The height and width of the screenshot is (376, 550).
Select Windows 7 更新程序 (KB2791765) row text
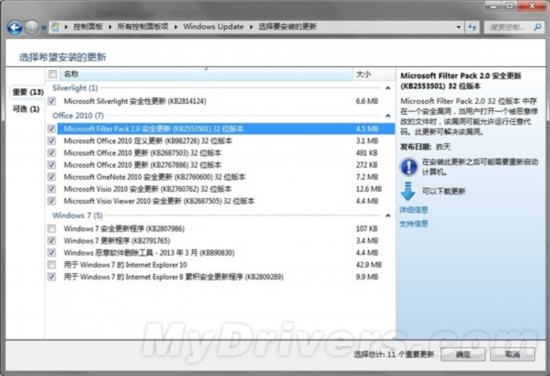pyautogui.click(x=117, y=241)
